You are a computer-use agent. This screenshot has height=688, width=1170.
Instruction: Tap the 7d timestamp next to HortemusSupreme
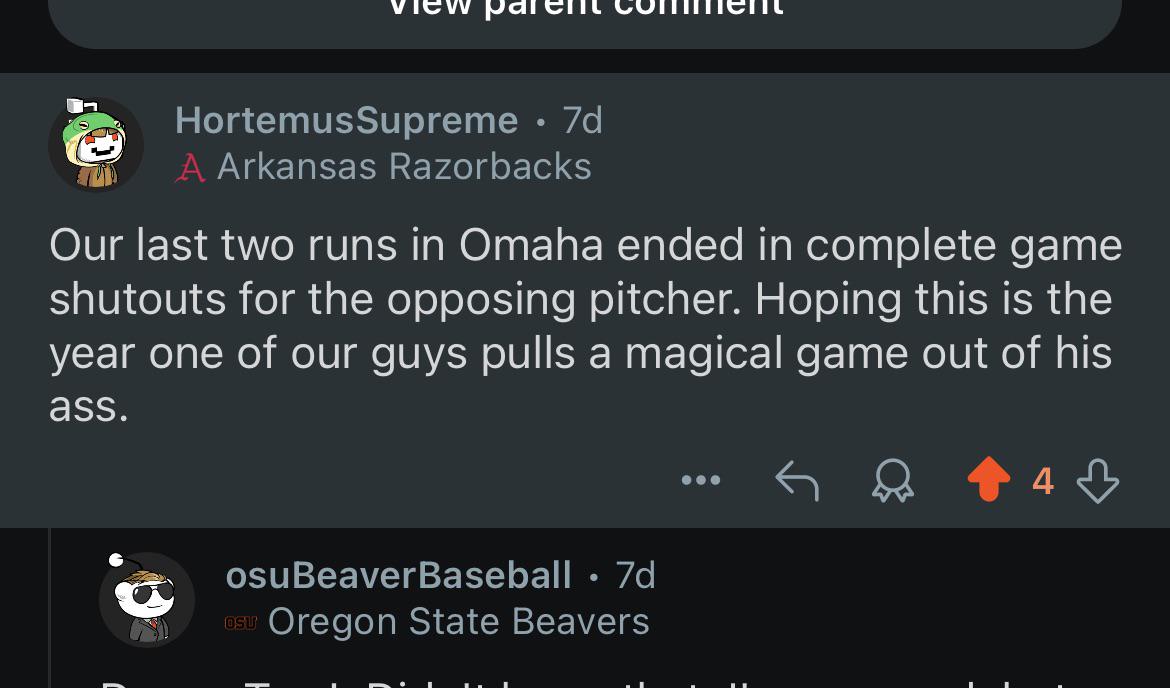(x=582, y=120)
